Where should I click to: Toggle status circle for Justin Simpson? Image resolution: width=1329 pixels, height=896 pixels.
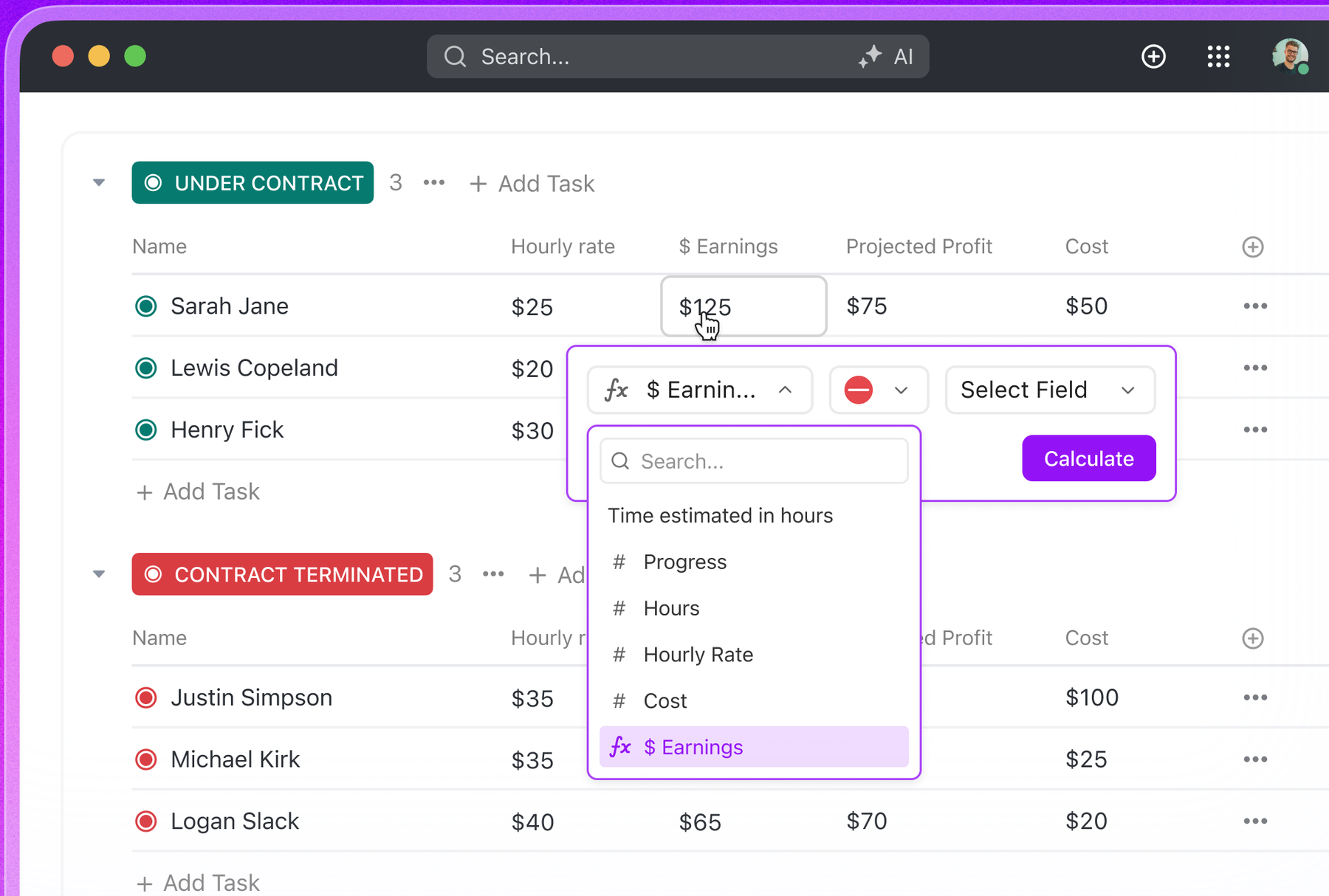pos(146,697)
